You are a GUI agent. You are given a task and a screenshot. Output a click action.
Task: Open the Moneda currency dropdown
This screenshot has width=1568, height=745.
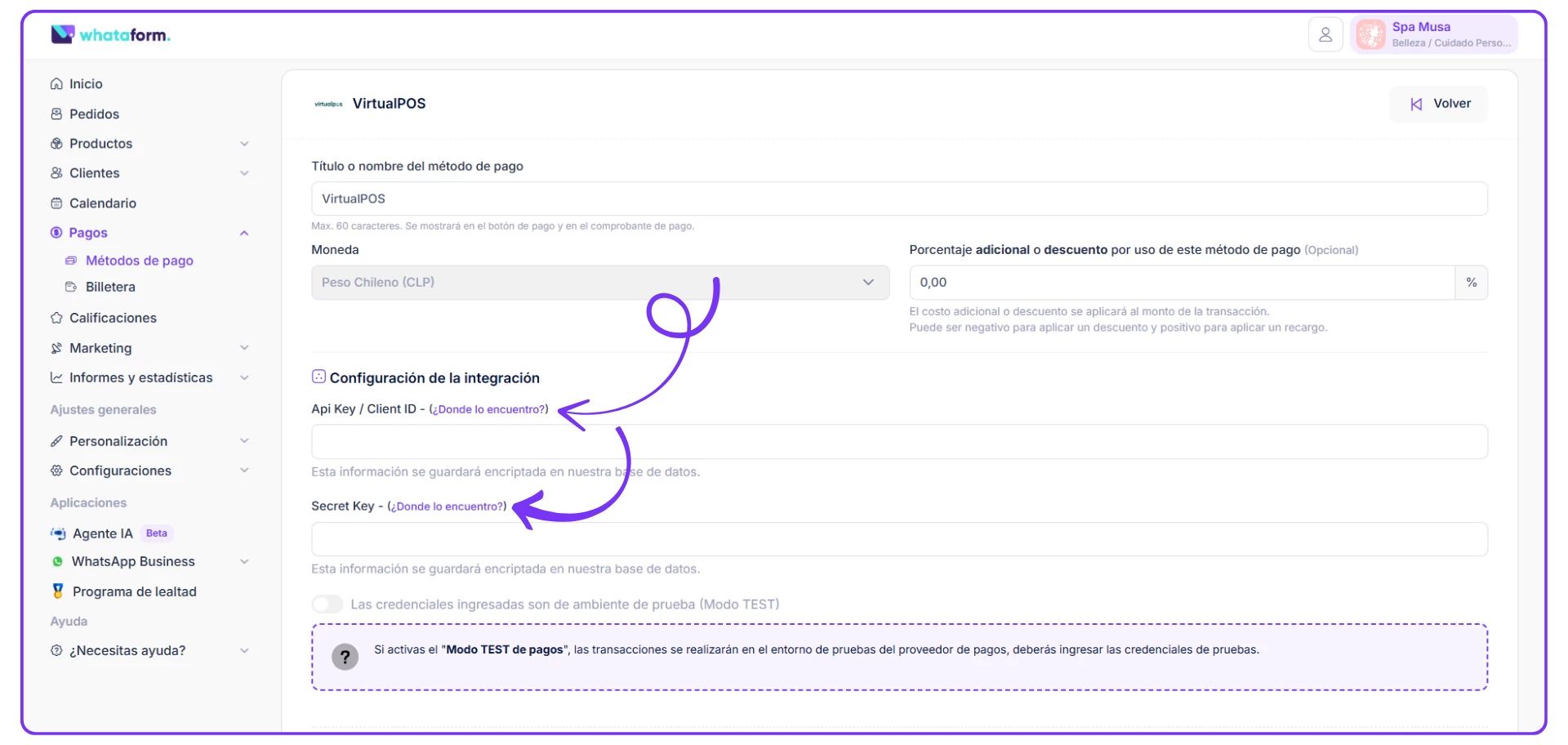point(599,283)
